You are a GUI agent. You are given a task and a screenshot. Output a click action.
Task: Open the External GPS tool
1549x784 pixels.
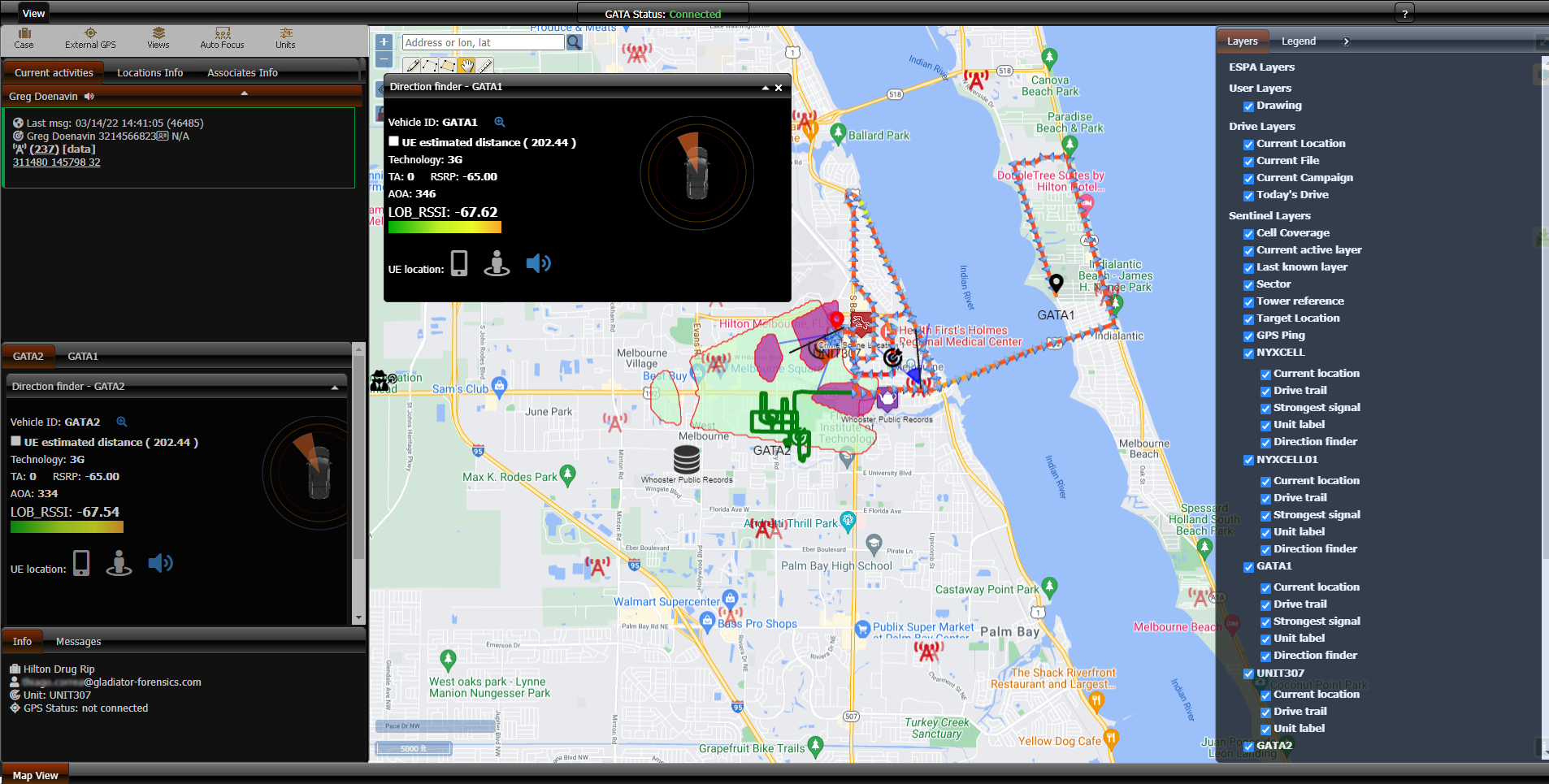point(90,37)
